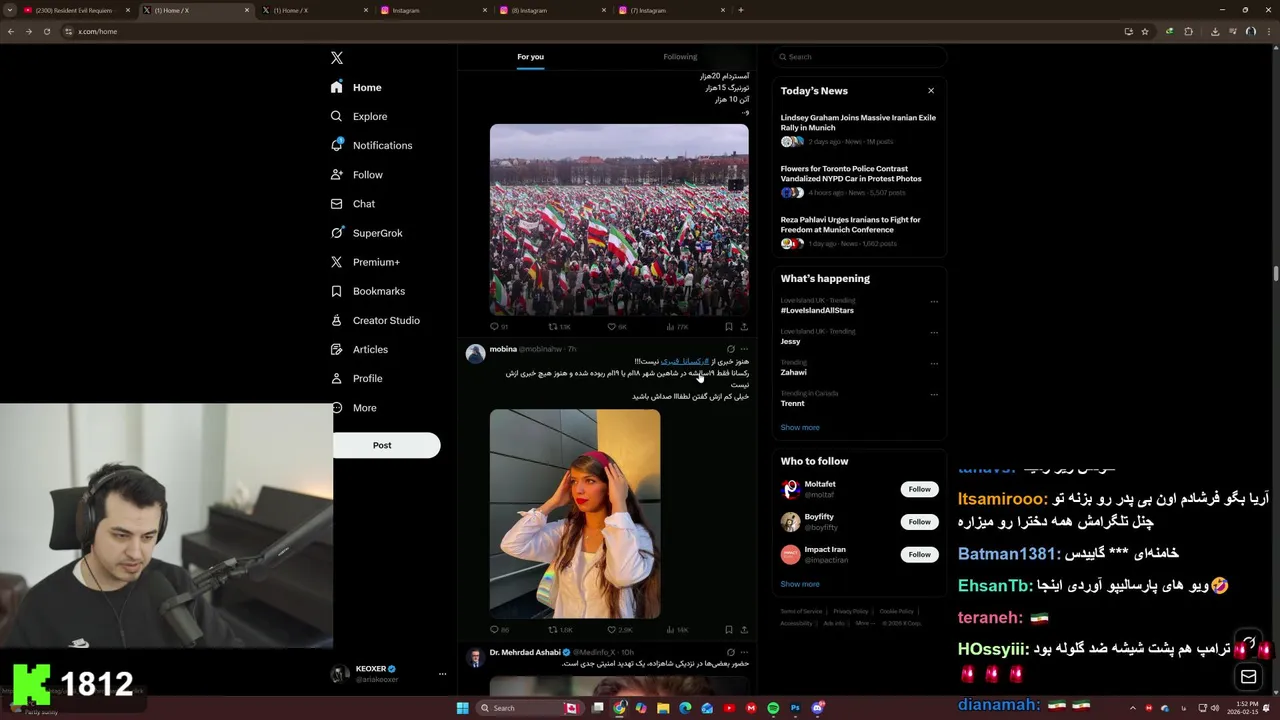Open Discord from the taskbar

(x=817, y=708)
